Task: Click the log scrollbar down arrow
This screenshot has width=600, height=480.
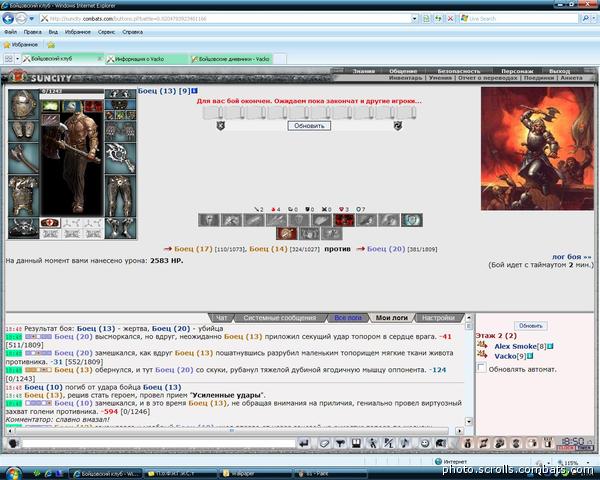Action: [x=470, y=421]
